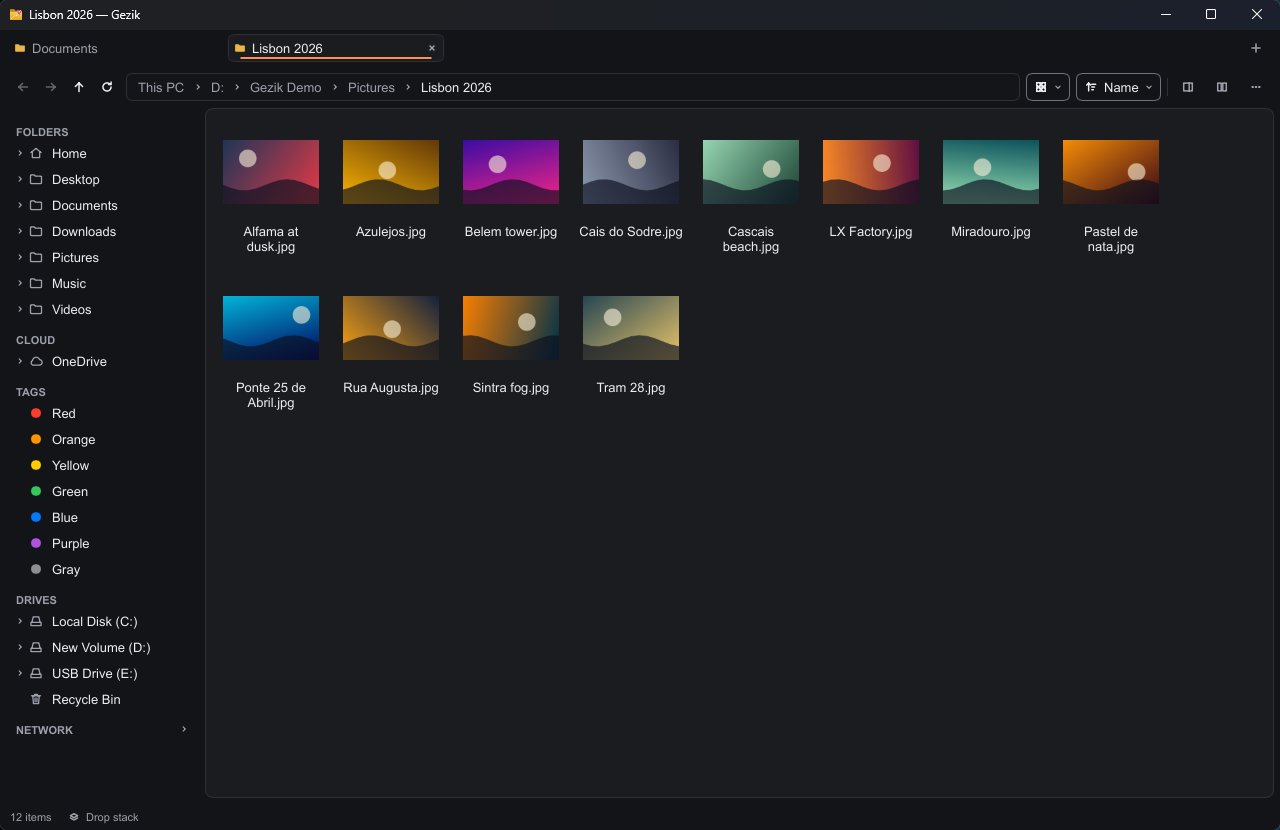Select the Lisbon 2026 tab
This screenshot has width=1280, height=830.
point(336,48)
